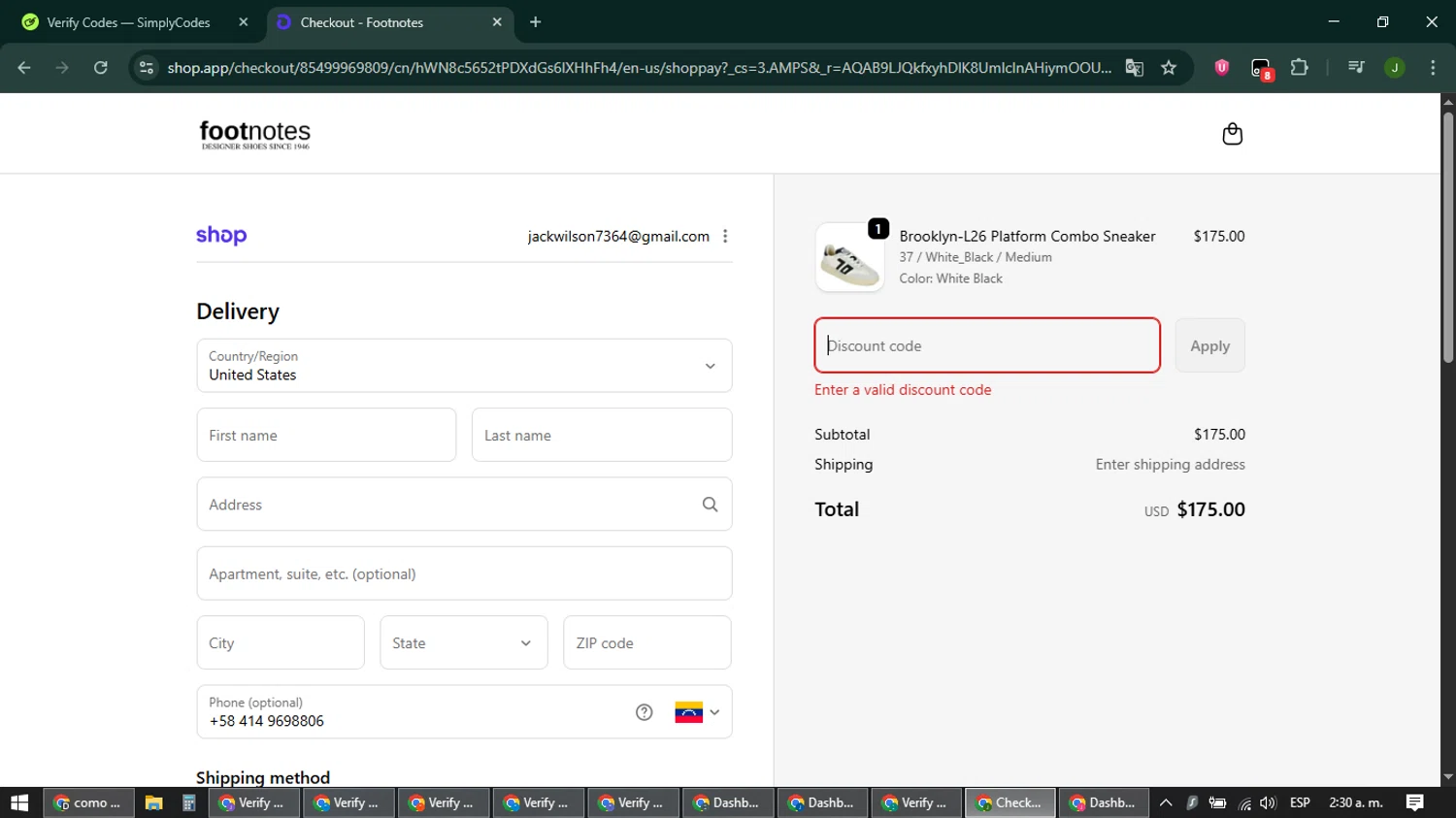Click the Brooklyn-L26 Platform Combo Sneaker title
The height and width of the screenshot is (818, 1456).
[x=1027, y=236]
